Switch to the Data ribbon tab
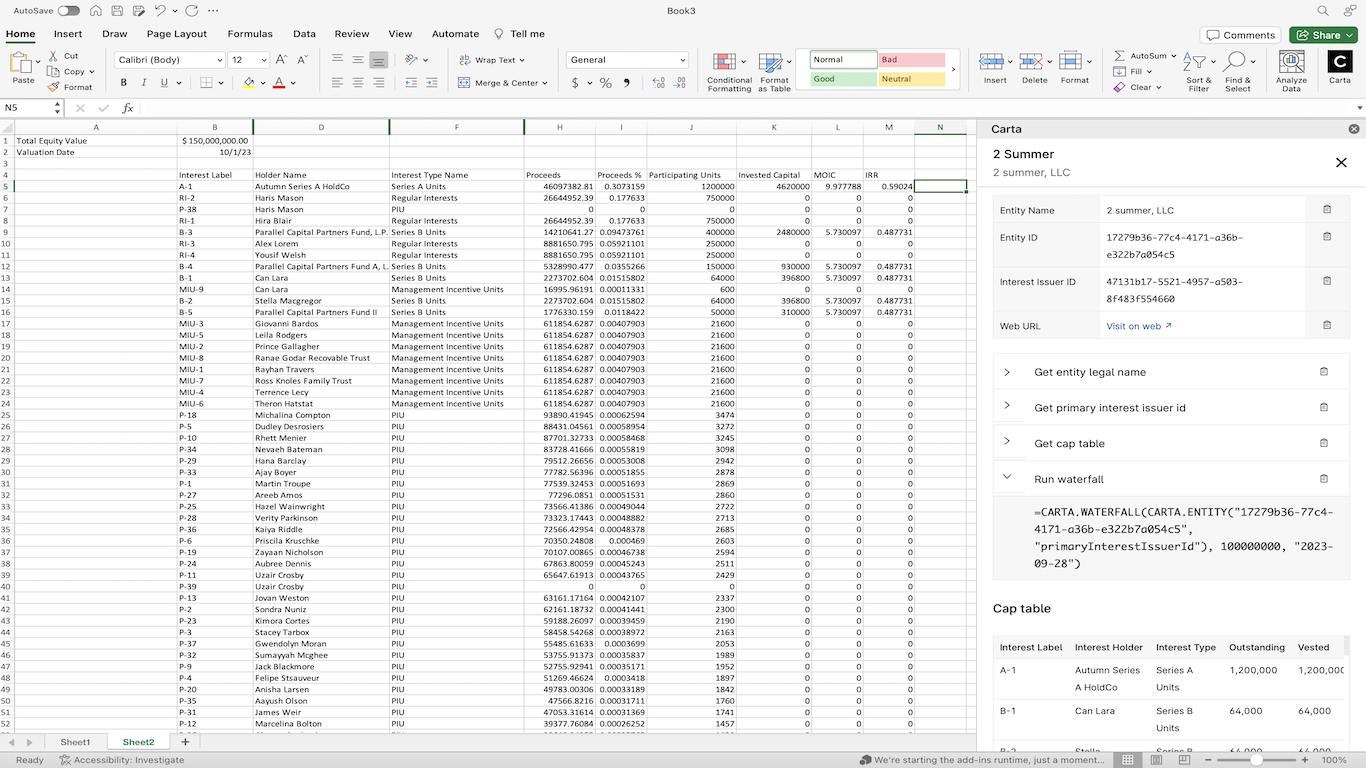Viewport: 1366px width, 768px height. 304,34
